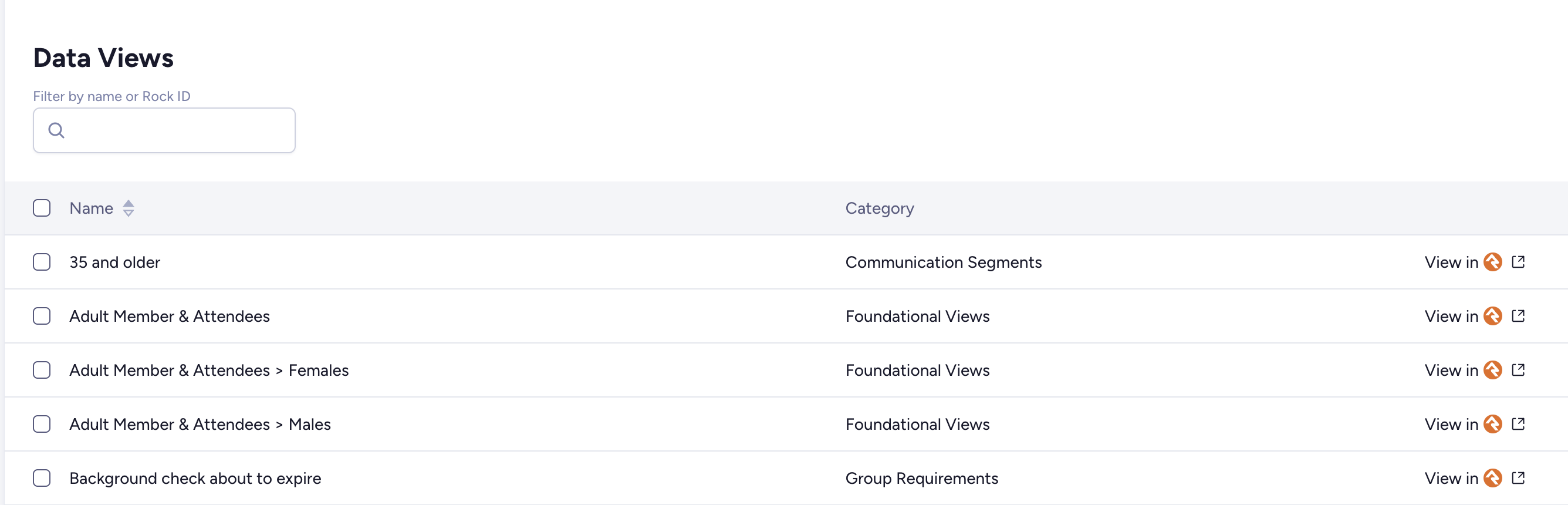The width and height of the screenshot is (1568, 505).
Task: Click View in link for Females row
Action: [1451, 370]
